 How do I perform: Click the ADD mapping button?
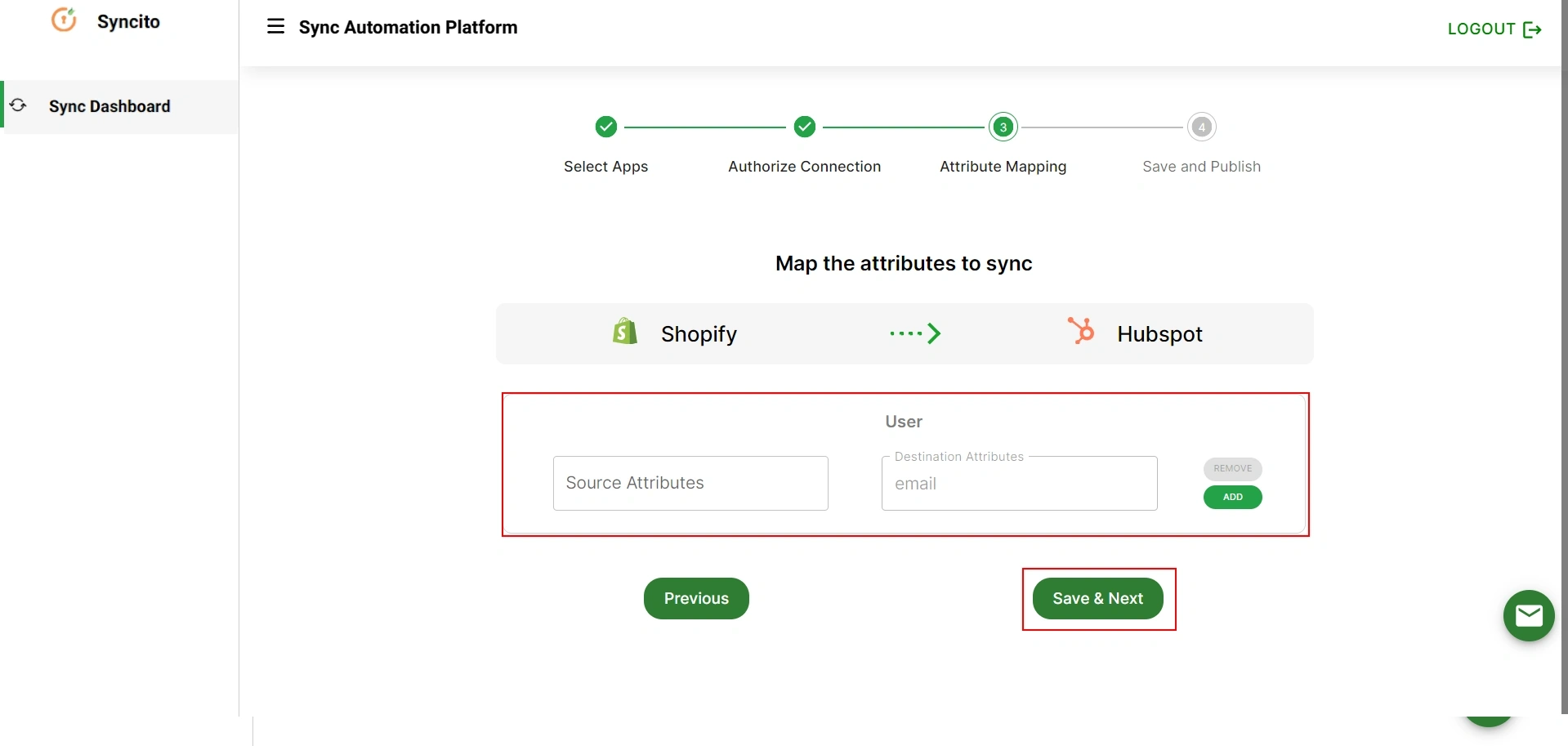coord(1231,497)
